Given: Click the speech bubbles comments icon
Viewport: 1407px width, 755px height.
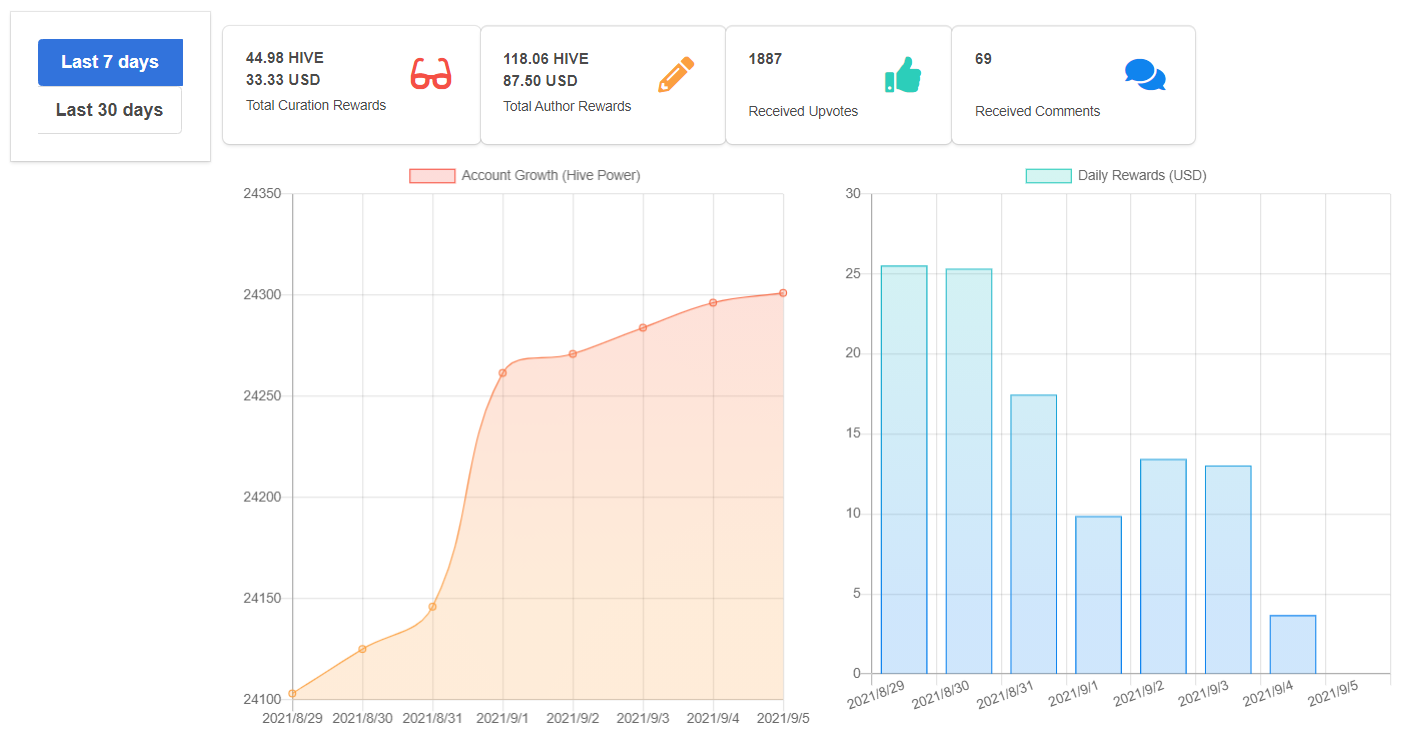Looking at the screenshot, I should [1145, 75].
